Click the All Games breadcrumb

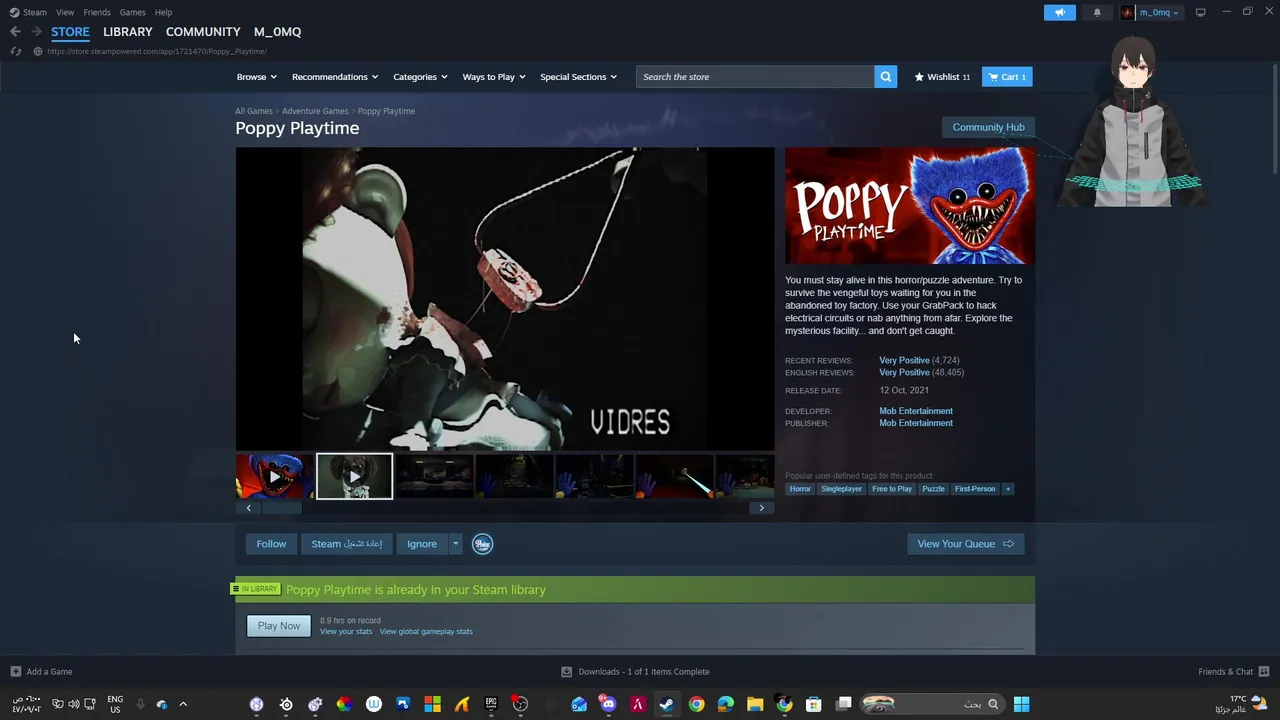(254, 111)
